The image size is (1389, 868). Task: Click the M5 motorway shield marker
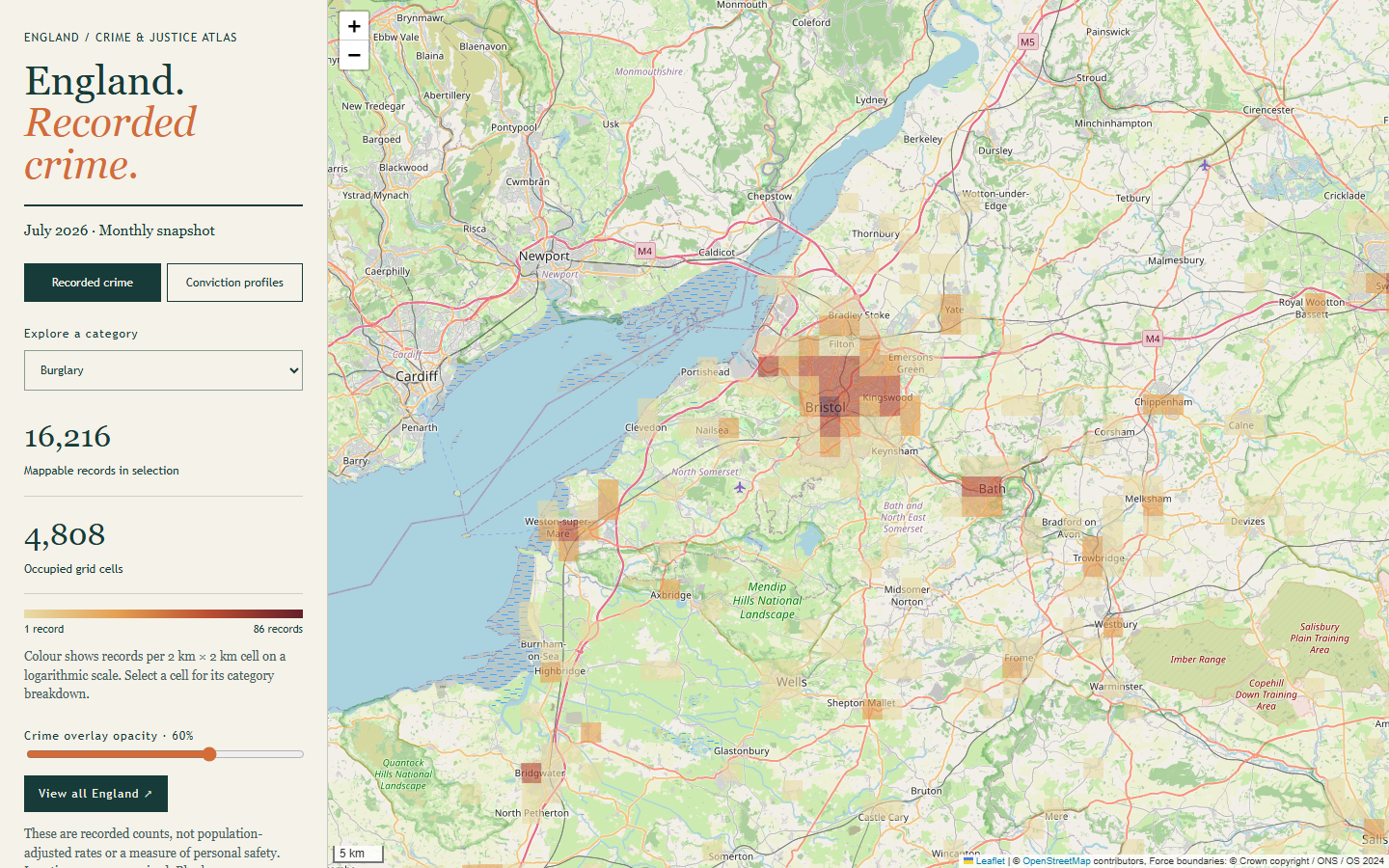[1027, 41]
